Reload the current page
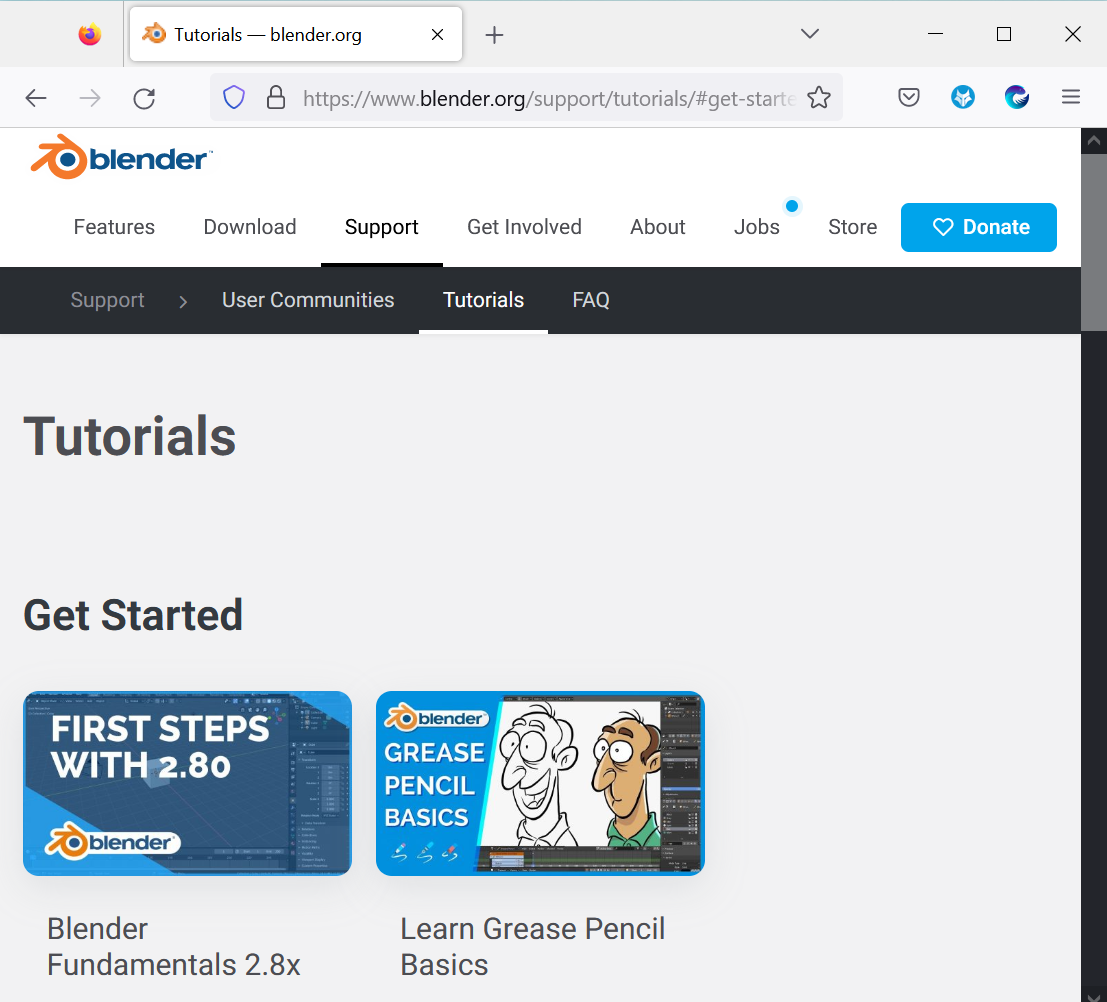 [143, 97]
